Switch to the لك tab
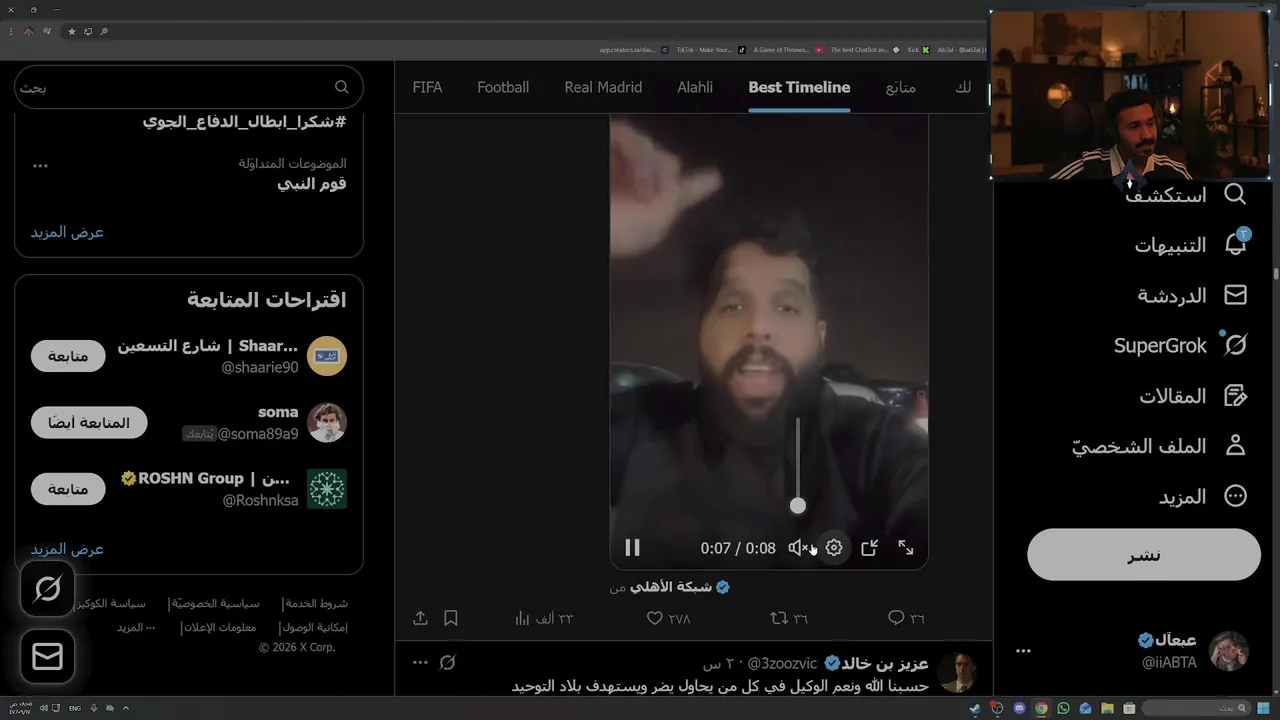The width and height of the screenshot is (1280, 720). click(963, 87)
